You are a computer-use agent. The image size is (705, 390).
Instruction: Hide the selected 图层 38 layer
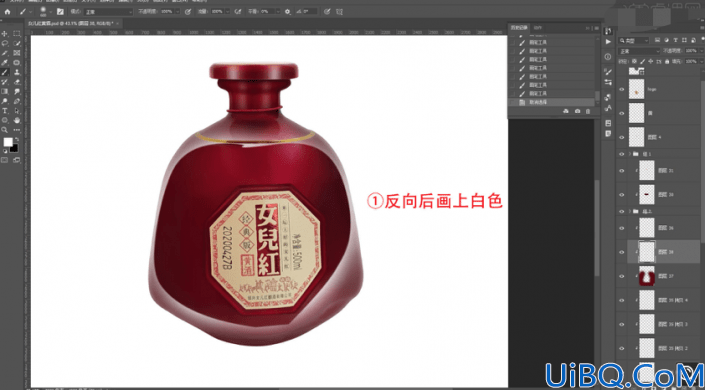[x=622, y=252]
